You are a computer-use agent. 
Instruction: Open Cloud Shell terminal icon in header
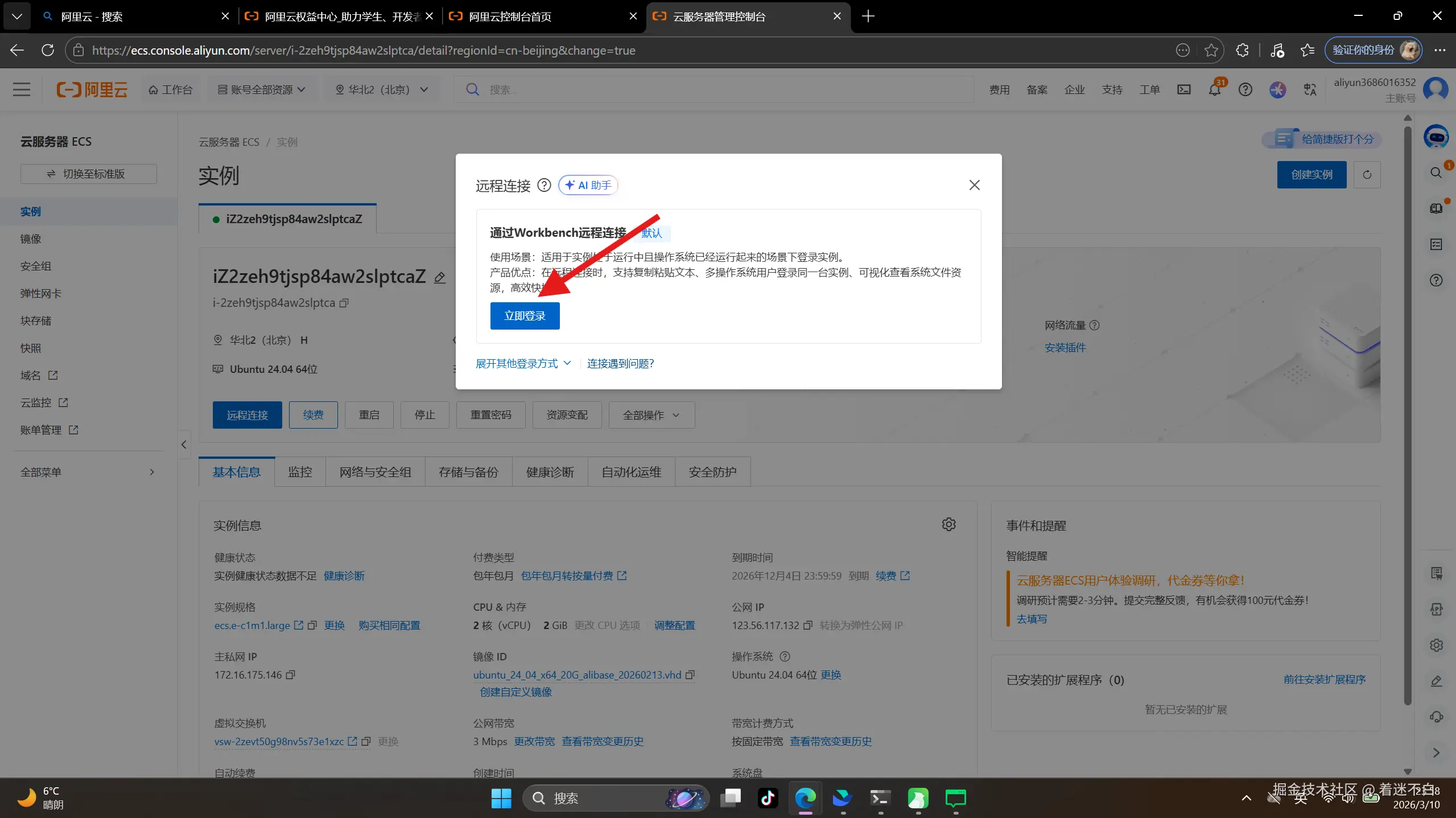(1183, 90)
